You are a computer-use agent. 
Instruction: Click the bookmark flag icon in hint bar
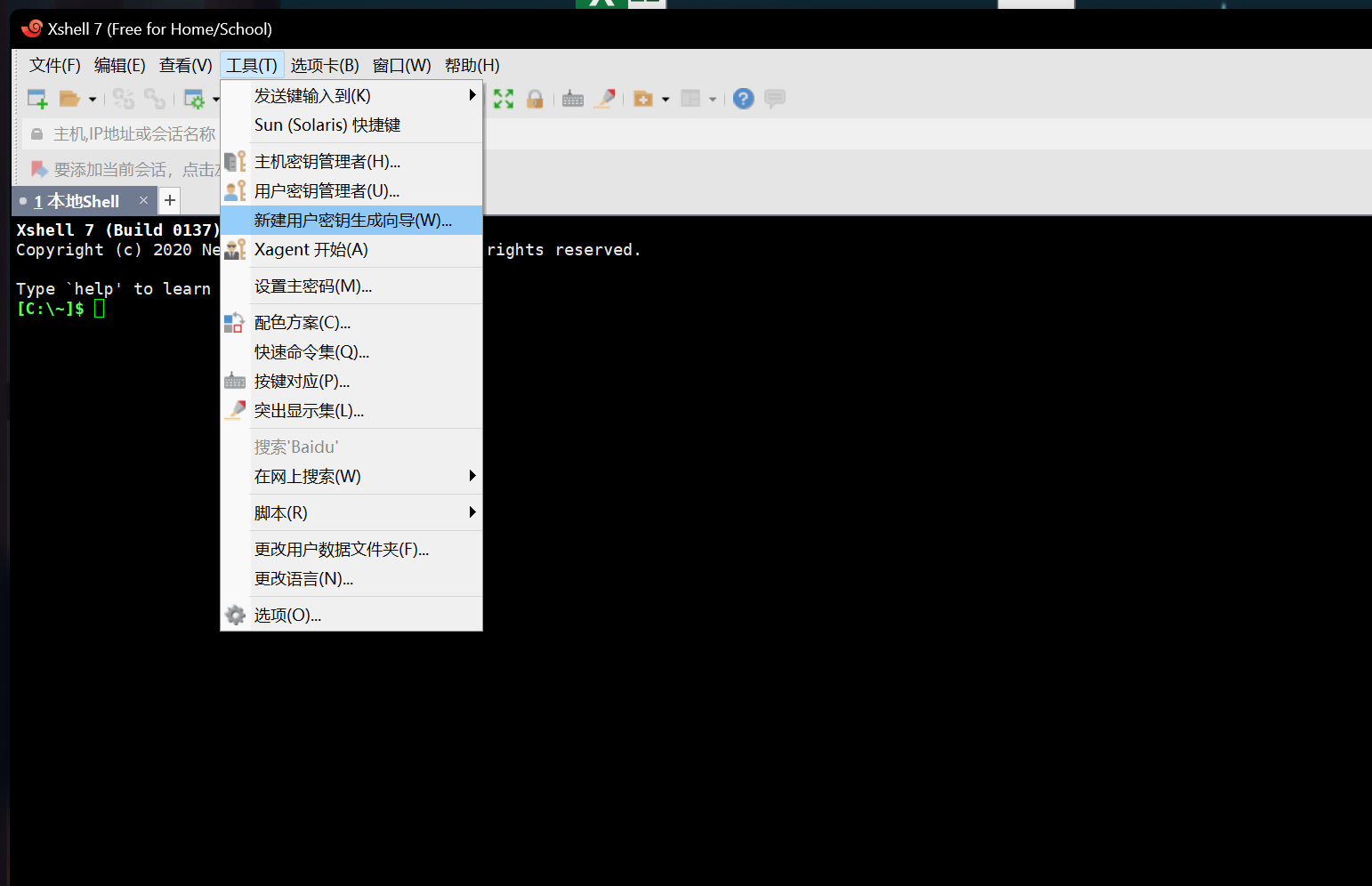39,169
